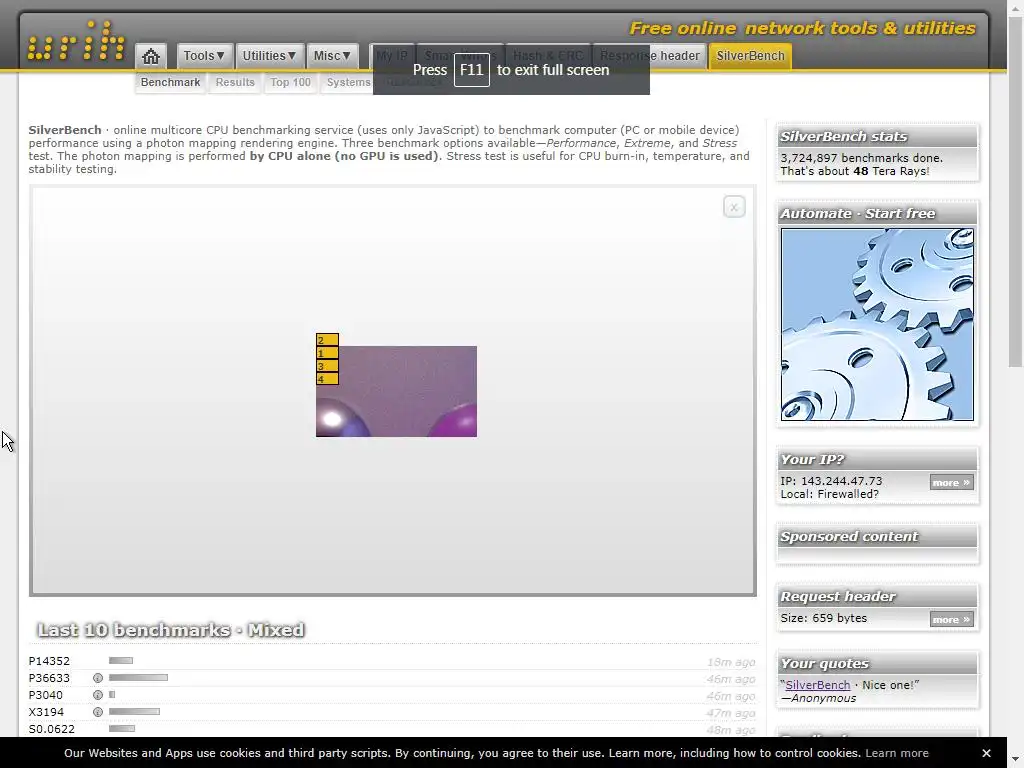Screen dimensions: 1024x768
Task: Open the Top 100 sub-tab
Action: (x=291, y=82)
